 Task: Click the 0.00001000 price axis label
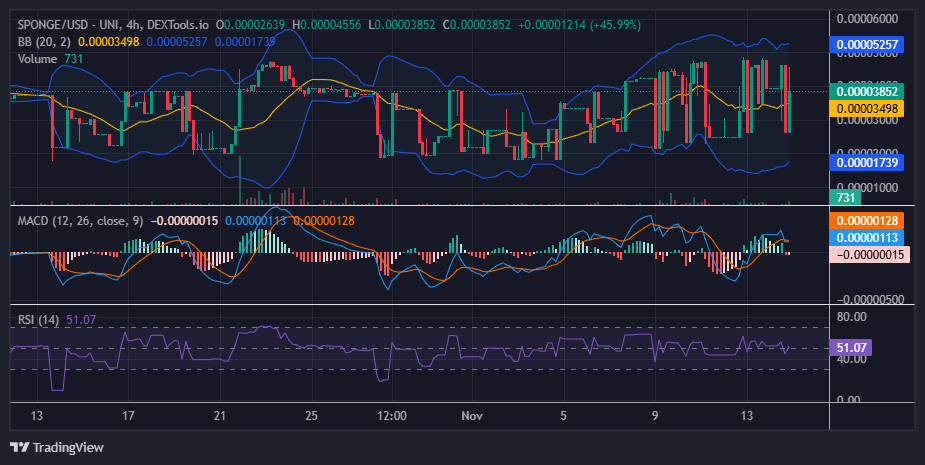pos(867,186)
